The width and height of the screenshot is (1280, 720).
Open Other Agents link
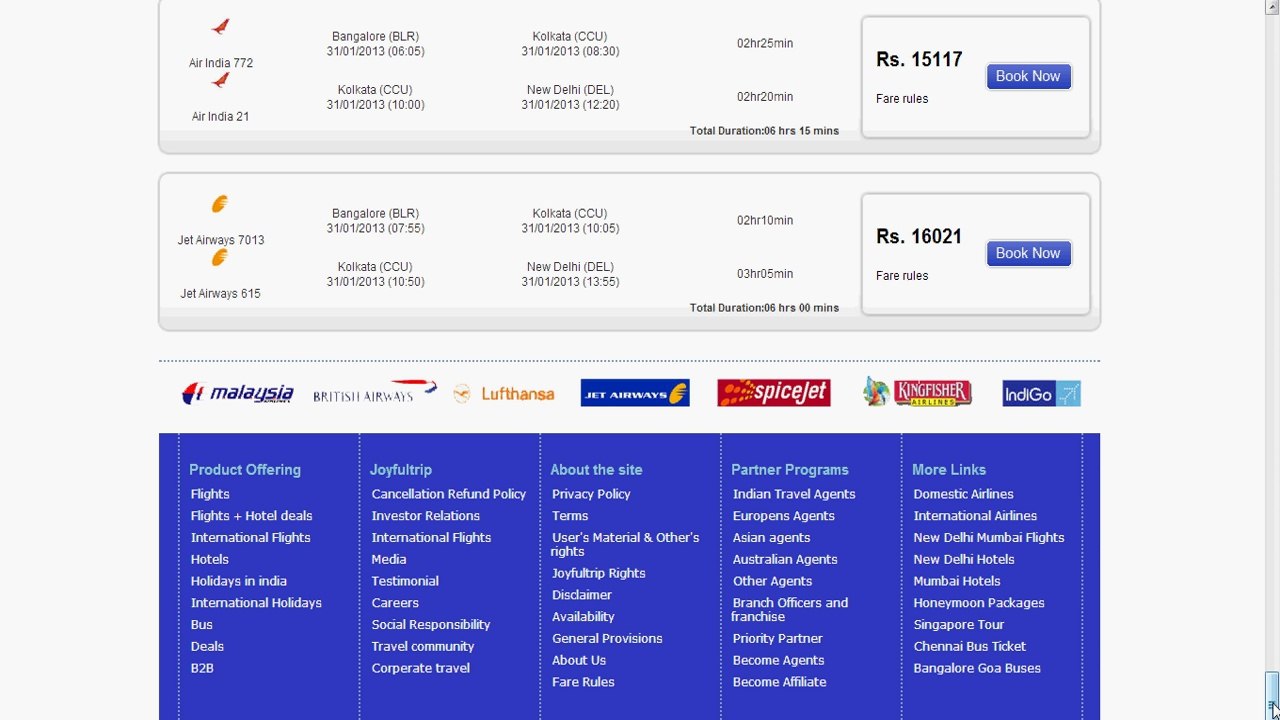coord(772,581)
